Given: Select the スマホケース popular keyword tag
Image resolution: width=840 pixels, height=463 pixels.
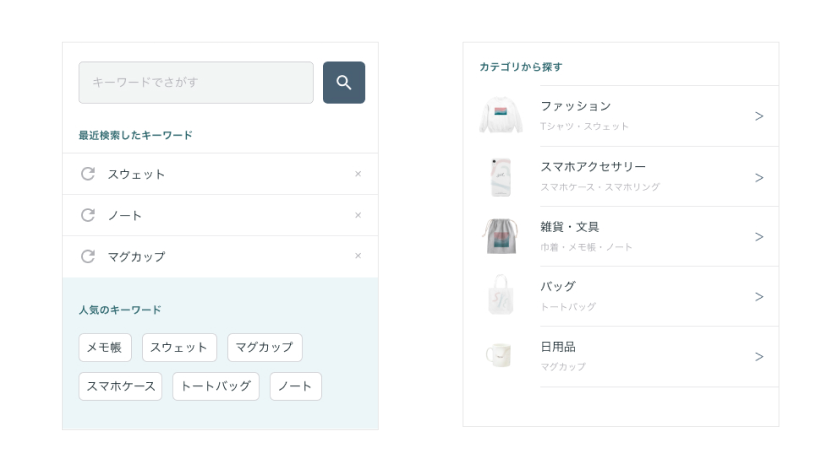Looking at the screenshot, I should click(120, 386).
